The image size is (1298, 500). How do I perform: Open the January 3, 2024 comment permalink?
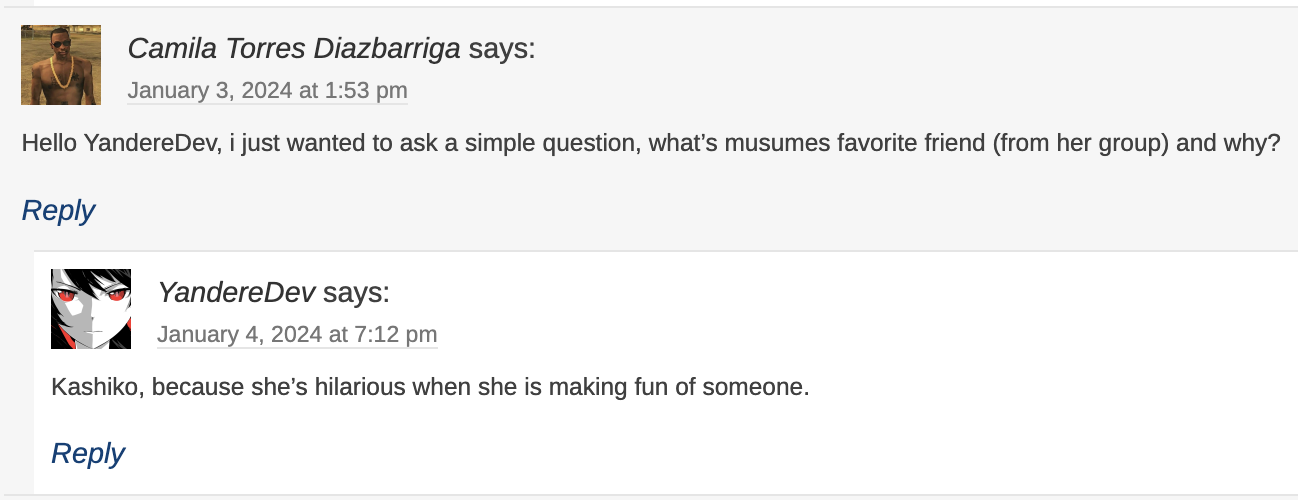[267, 91]
